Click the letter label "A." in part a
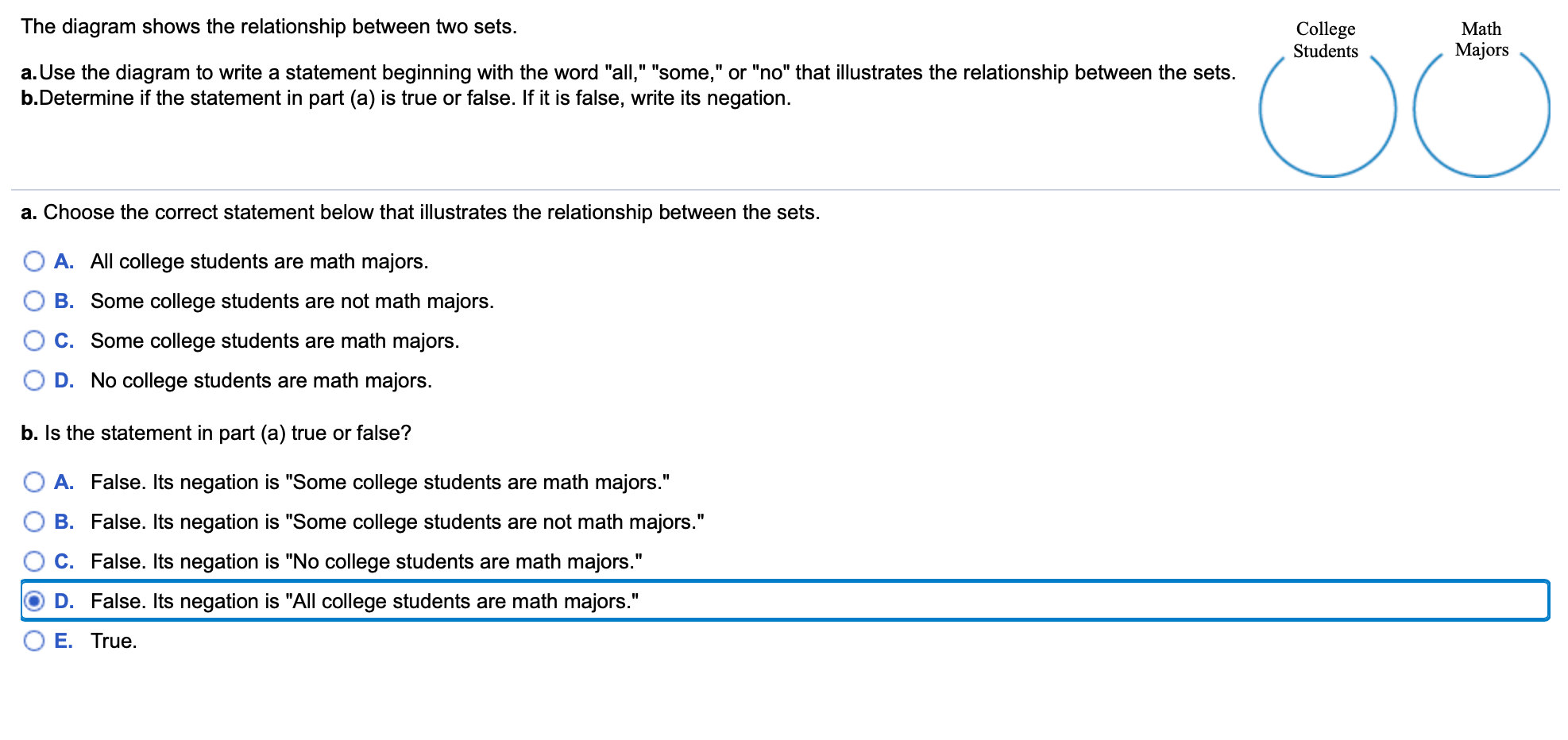Image resolution: width=1568 pixels, height=740 pixels. click(64, 260)
